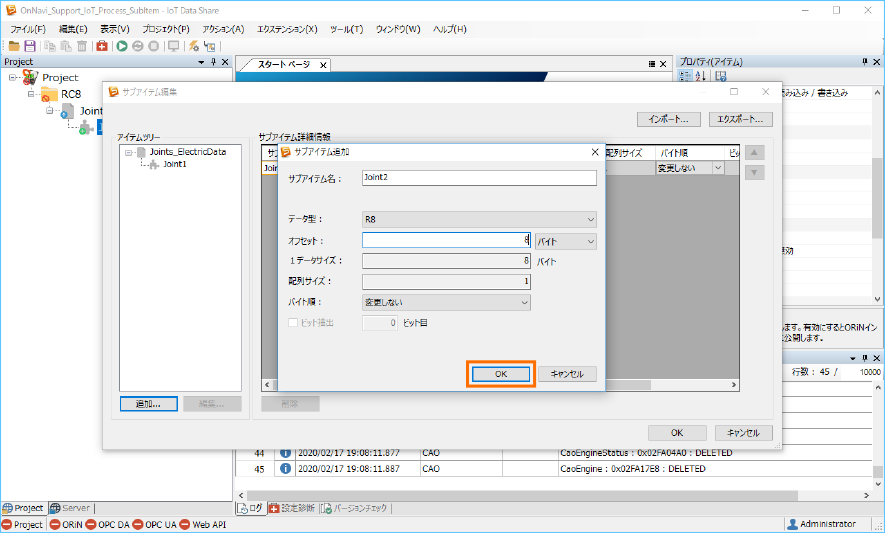Sort properties alphabetically with A-Z icon
This screenshot has height=533, width=885.
click(x=701, y=76)
